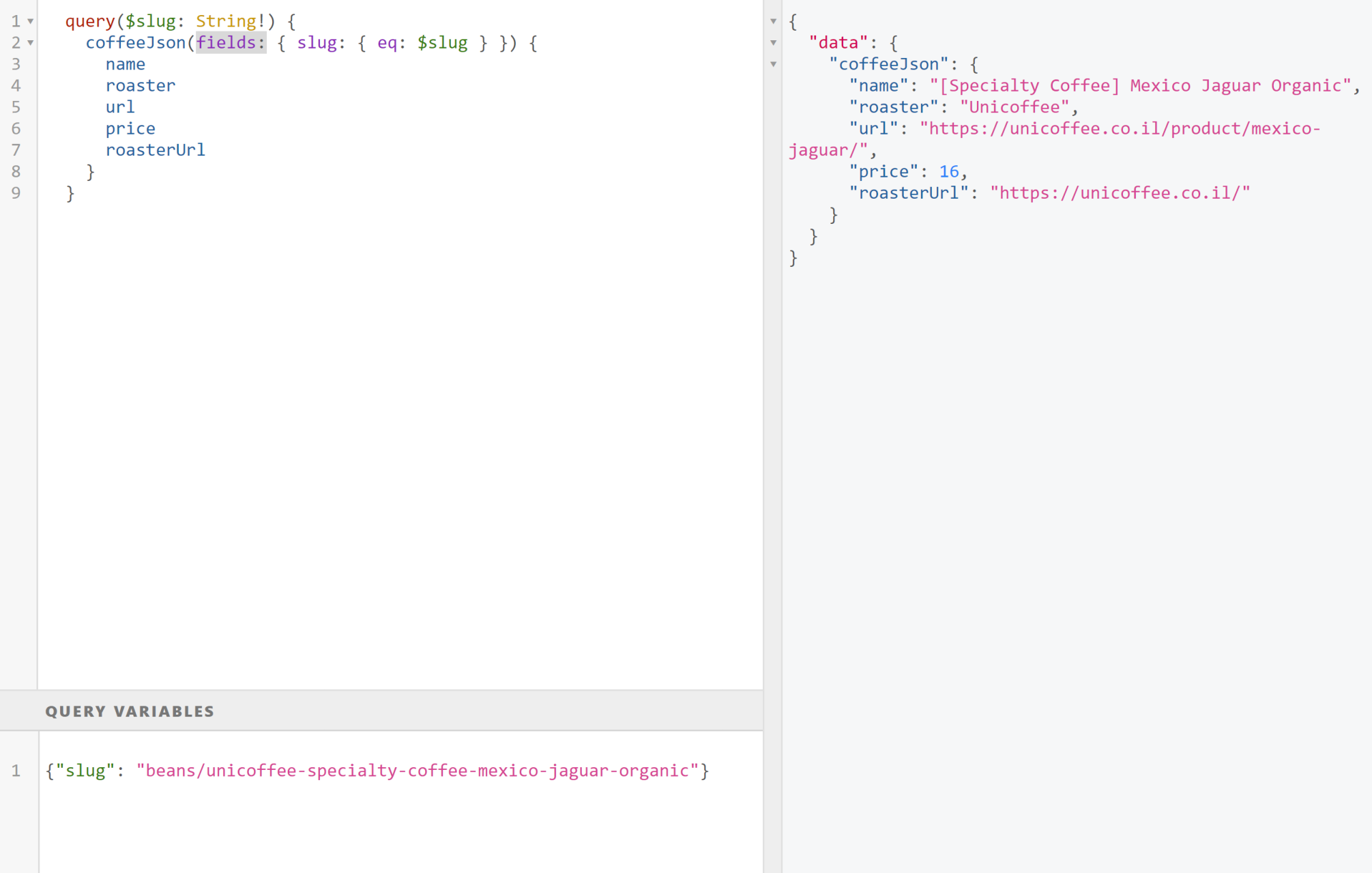Place cursor on the name field in query
The width and height of the screenshot is (1372, 873).
click(126, 64)
